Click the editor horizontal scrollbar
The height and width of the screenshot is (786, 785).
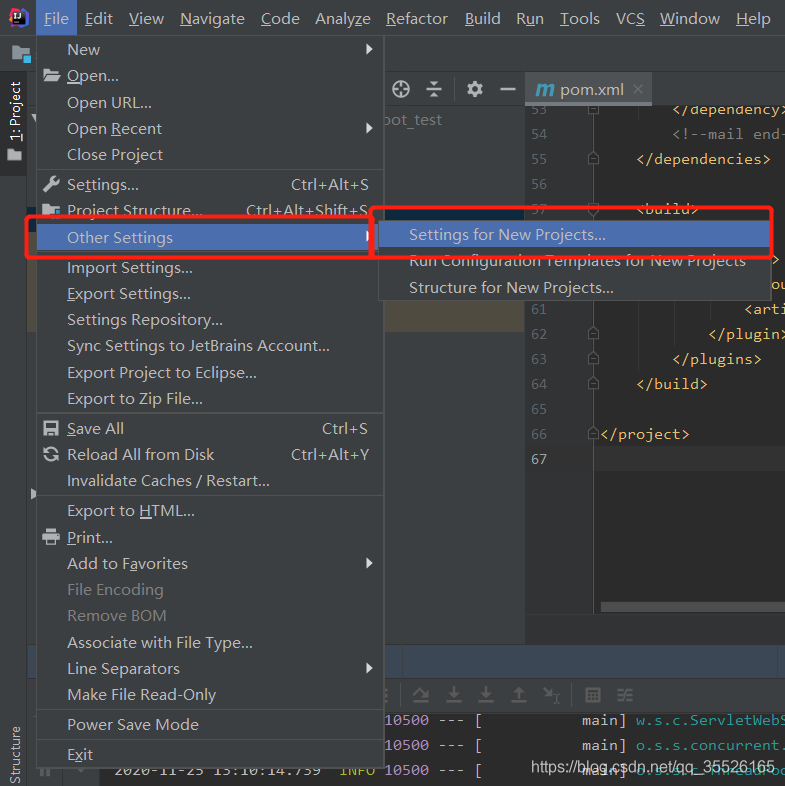click(693, 607)
